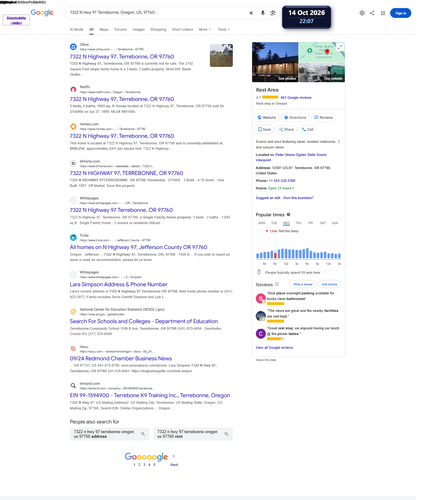Click the Share button for Rest Area
The width and height of the screenshot is (421, 500).
(x=286, y=129)
